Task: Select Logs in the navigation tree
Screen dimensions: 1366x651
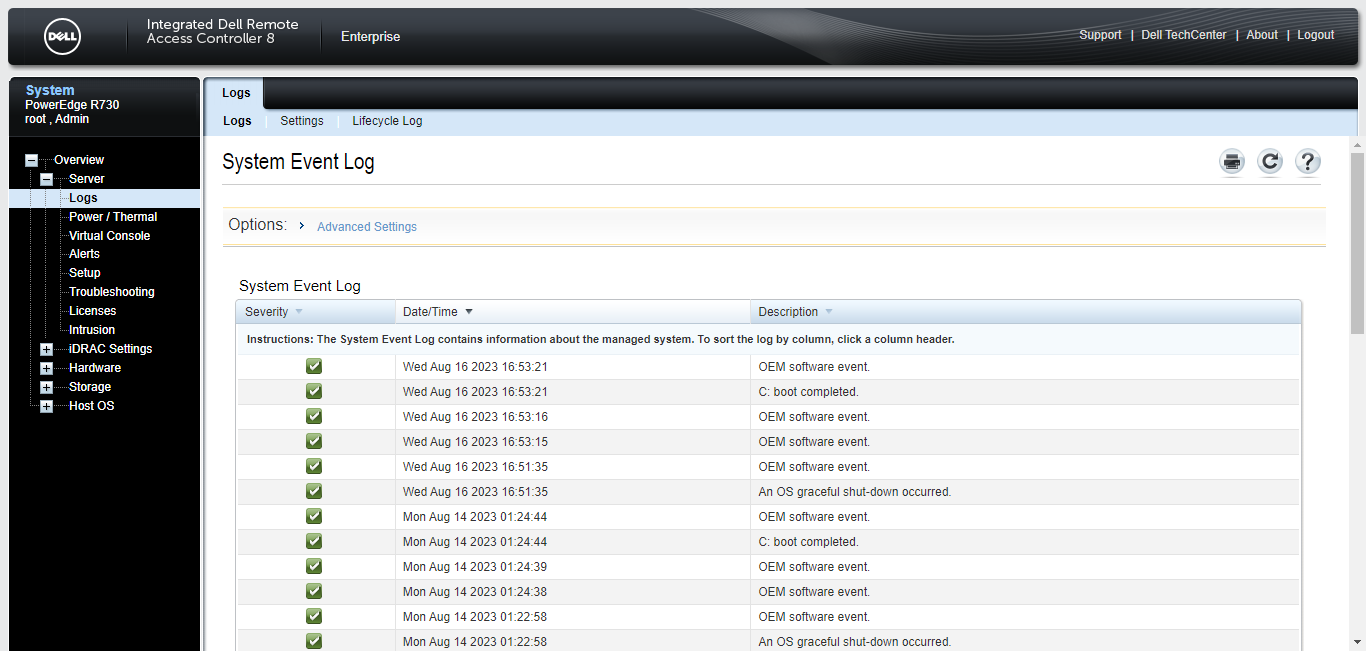Action: pos(83,198)
